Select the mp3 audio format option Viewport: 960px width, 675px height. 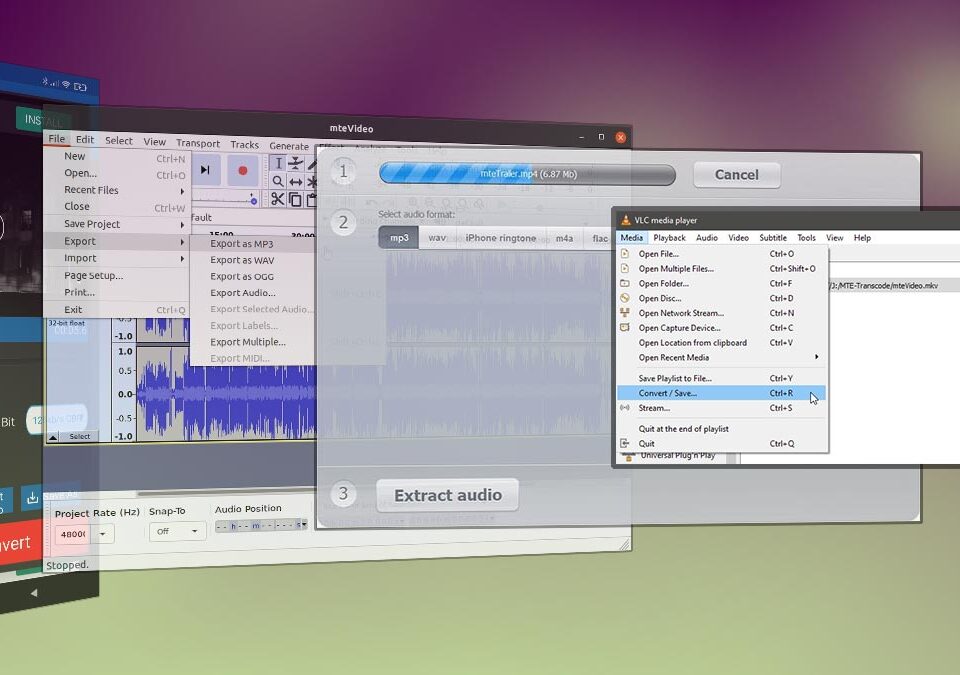coord(399,238)
